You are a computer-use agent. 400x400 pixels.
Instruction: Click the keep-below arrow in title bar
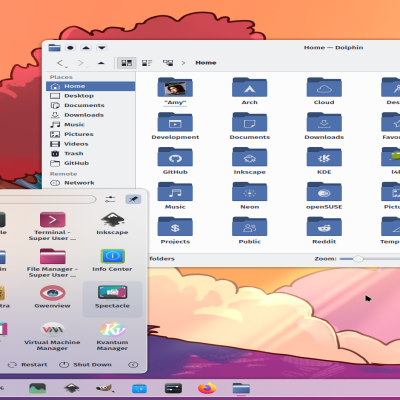pyautogui.click(x=102, y=48)
